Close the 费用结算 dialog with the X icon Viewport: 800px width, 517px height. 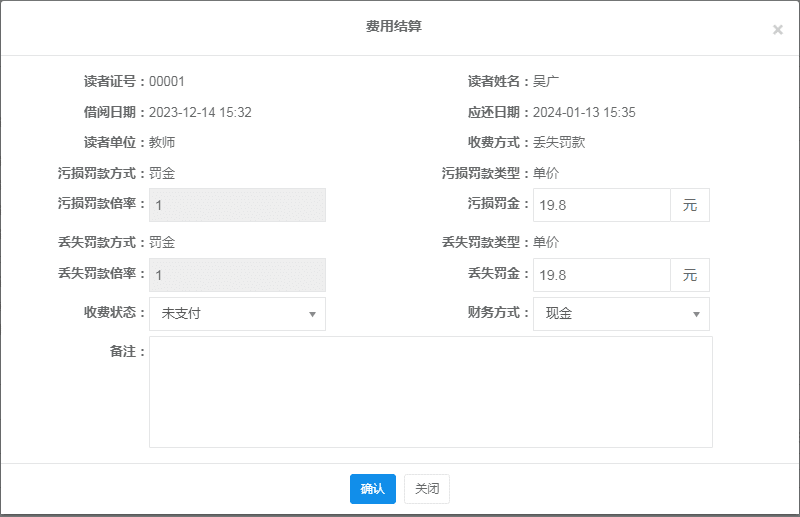(777, 30)
